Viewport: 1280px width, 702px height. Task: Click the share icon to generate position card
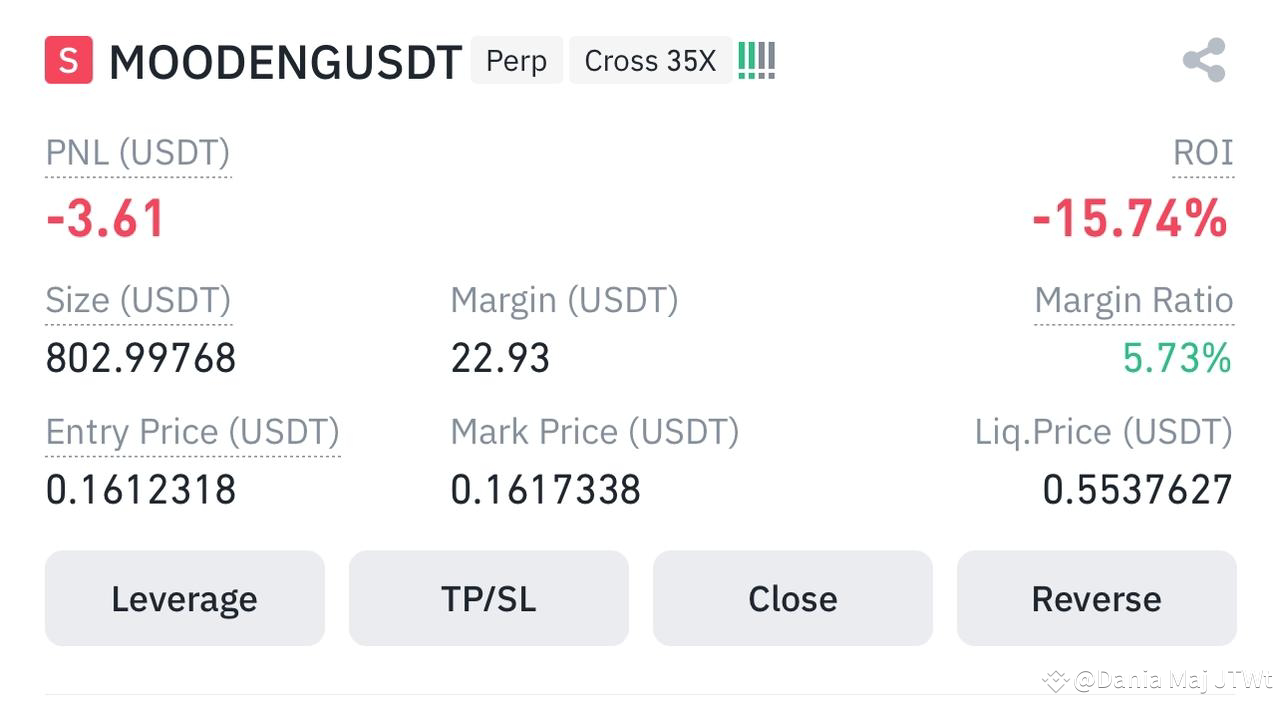[1205, 58]
